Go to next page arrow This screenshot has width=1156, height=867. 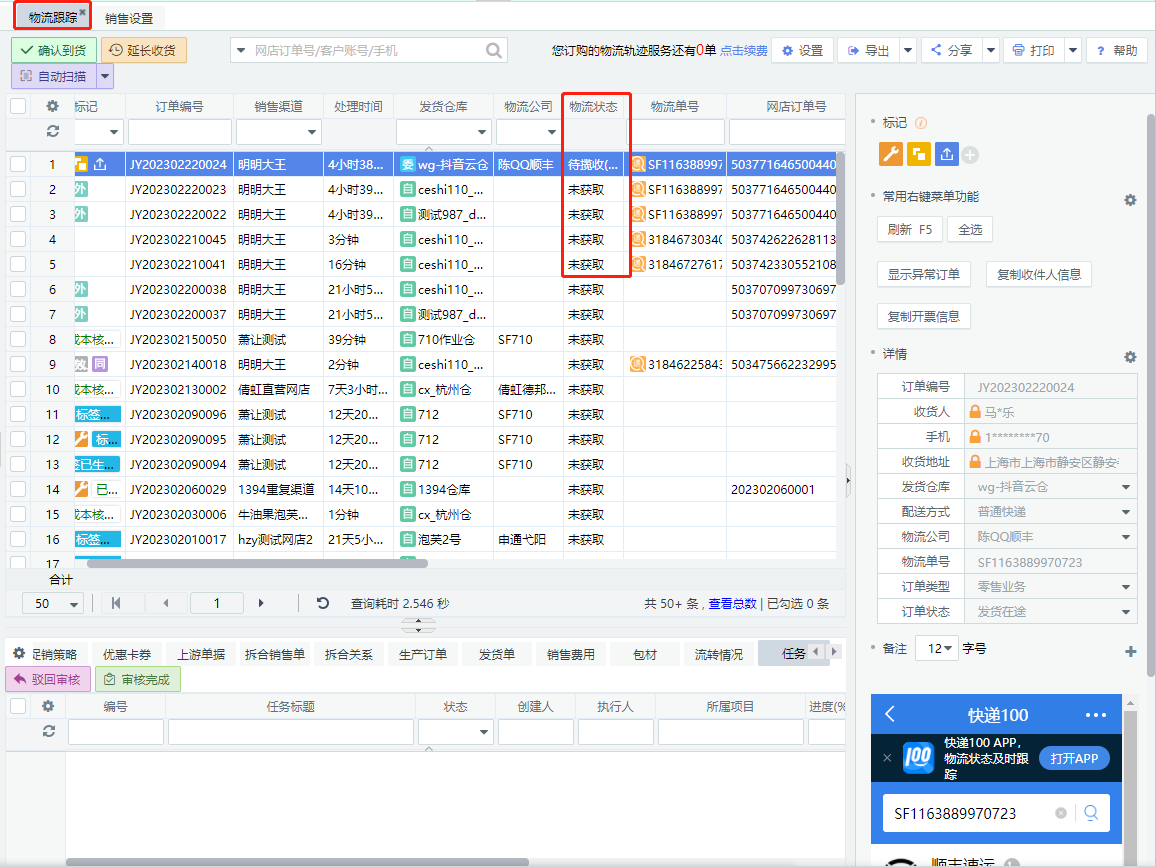pos(261,603)
